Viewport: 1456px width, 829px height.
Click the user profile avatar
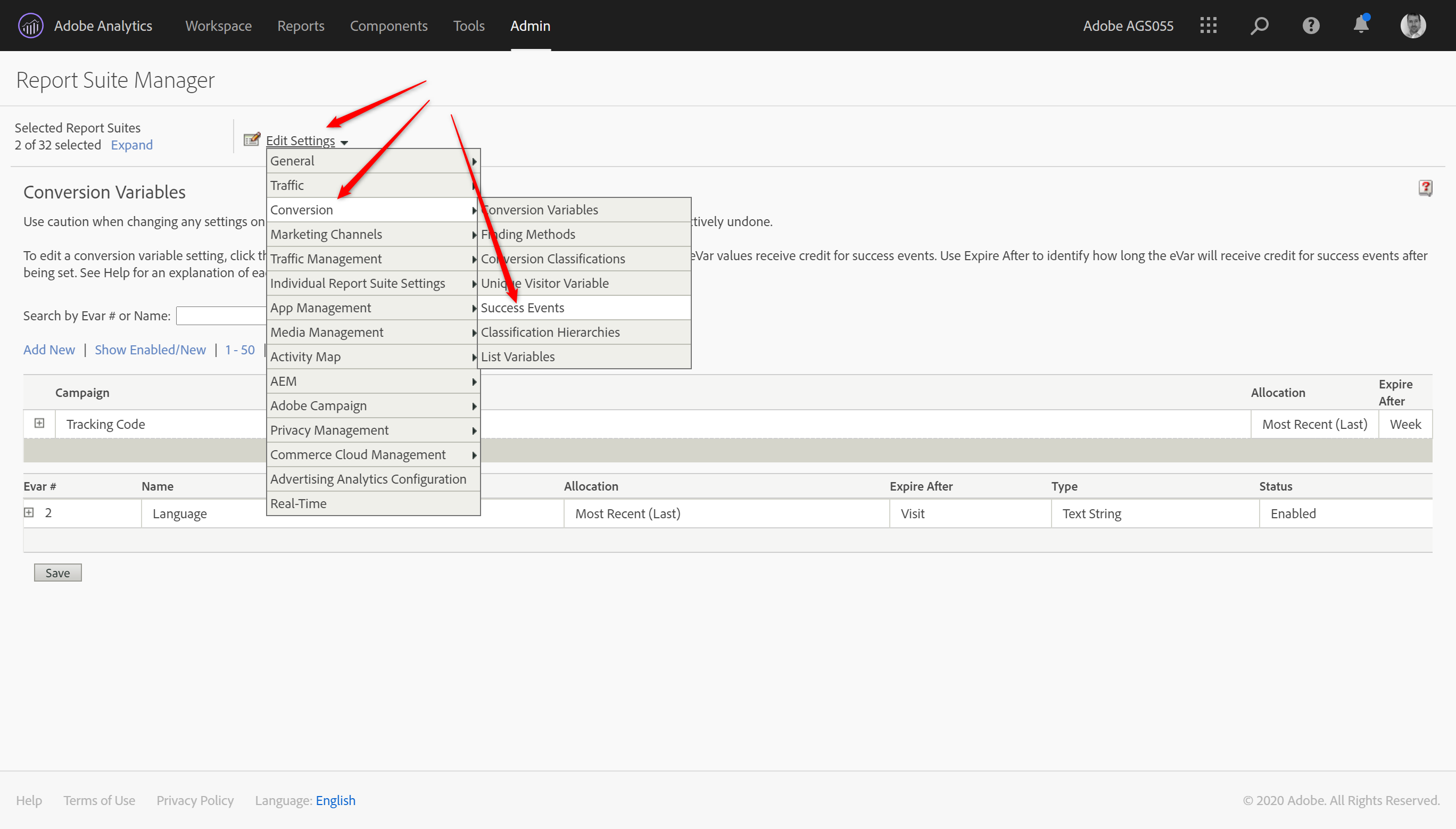[x=1413, y=26]
